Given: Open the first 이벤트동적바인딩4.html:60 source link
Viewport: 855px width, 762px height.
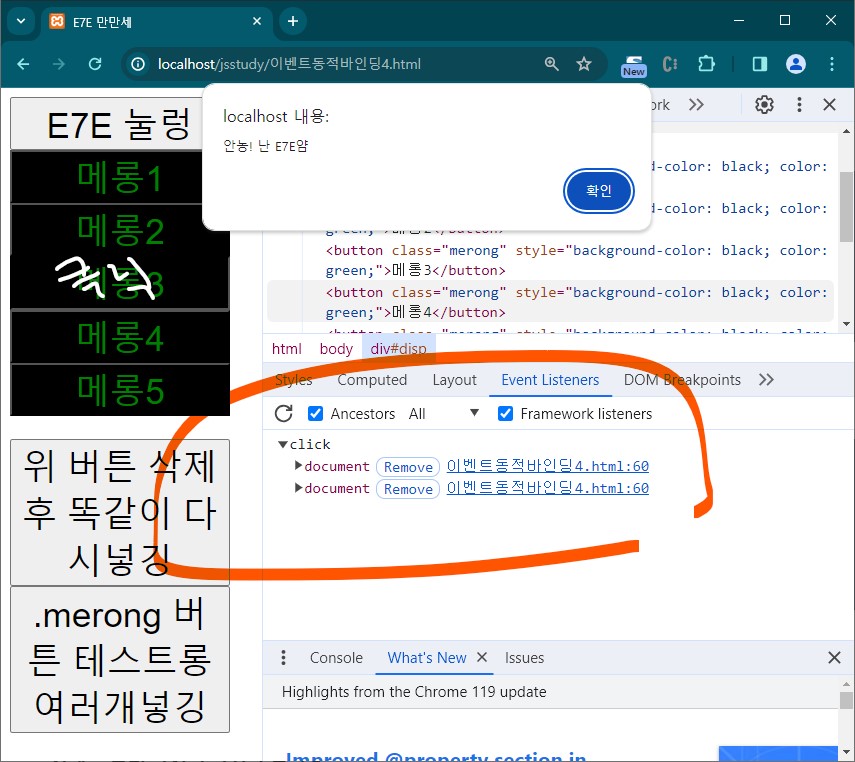Looking at the screenshot, I should point(547,466).
